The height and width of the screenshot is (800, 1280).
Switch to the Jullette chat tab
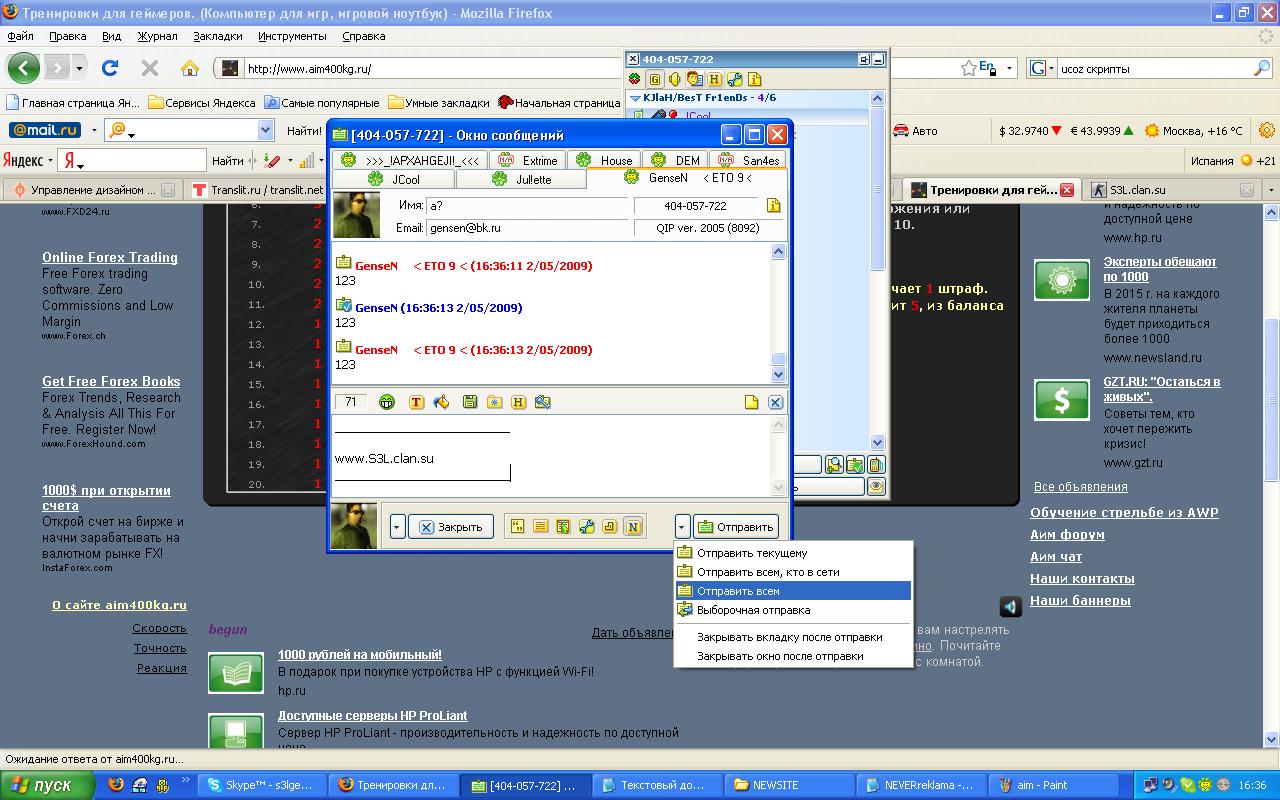pos(521,179)
